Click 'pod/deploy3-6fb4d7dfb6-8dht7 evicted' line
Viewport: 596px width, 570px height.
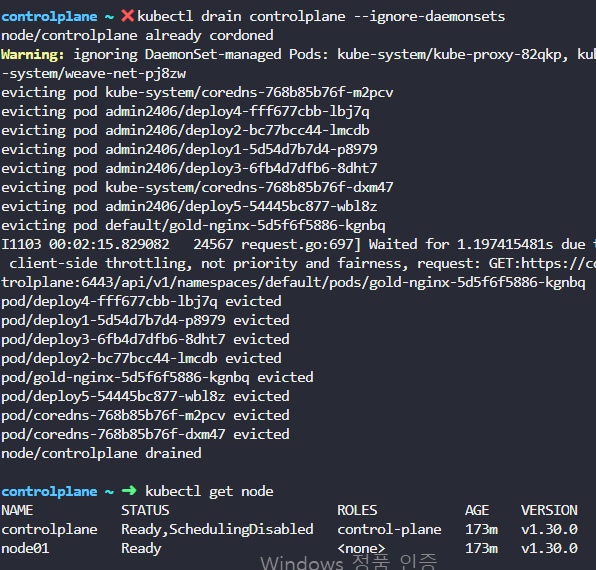(145, 340)
